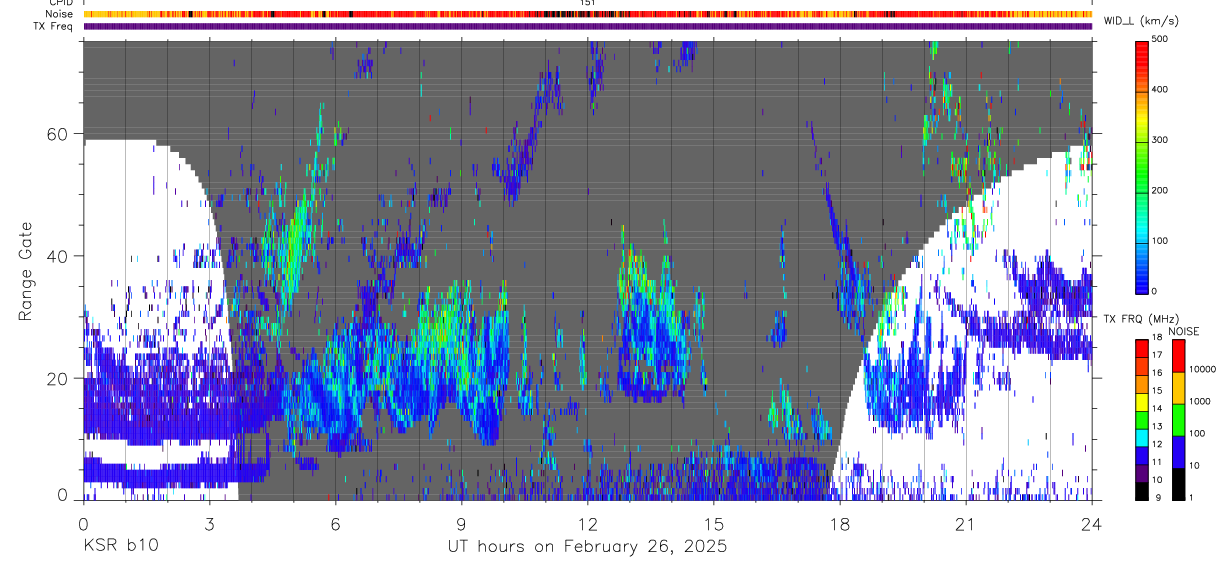
Task: Click the 21 tick on the UT hours axis
Action: [966, 523]
